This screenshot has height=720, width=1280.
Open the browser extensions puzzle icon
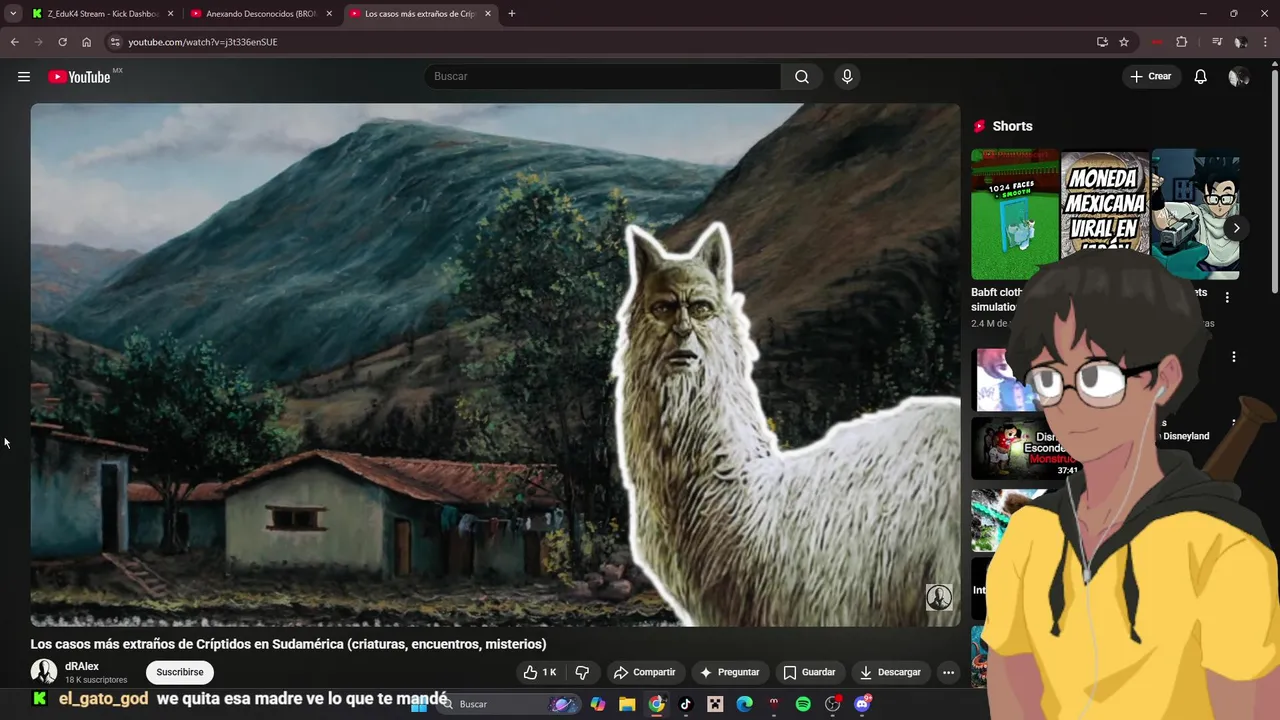[1182, 42]
